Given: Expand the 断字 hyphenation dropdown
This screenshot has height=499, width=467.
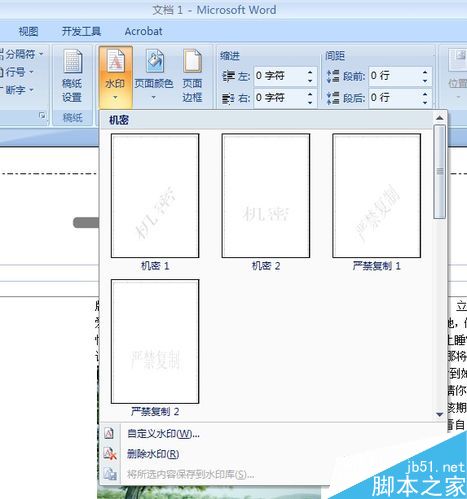Looking at the screenshot, I should (x=31, y=90).
